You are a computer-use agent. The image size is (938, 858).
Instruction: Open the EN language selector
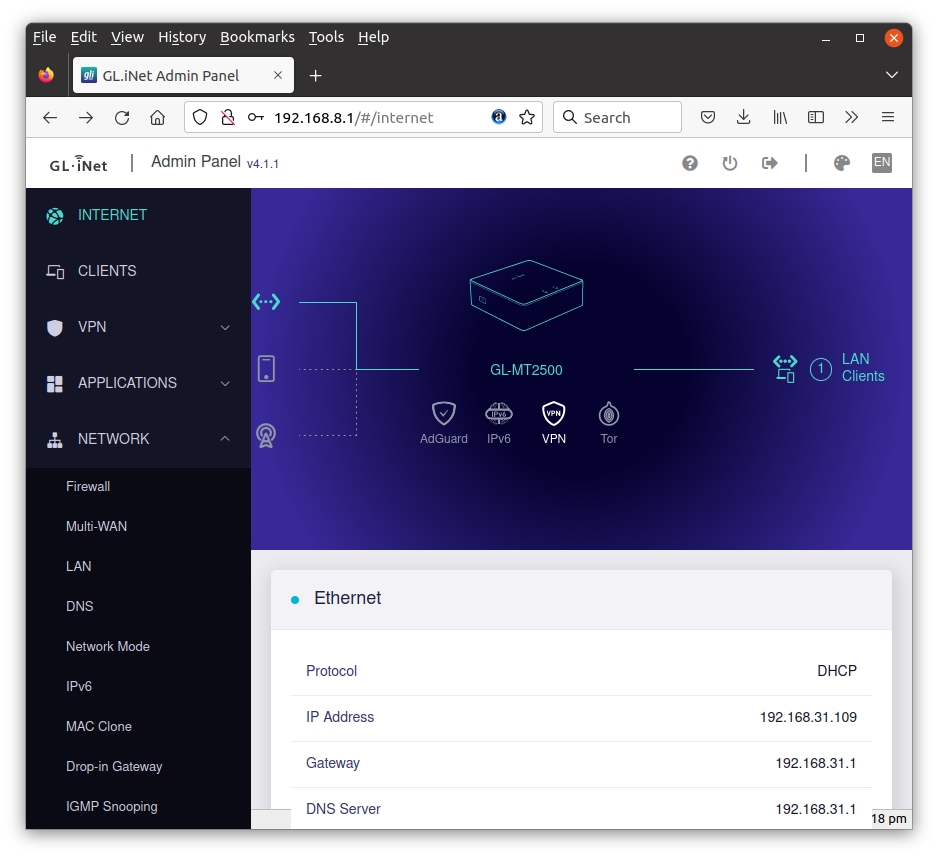(x=882, y=163)
